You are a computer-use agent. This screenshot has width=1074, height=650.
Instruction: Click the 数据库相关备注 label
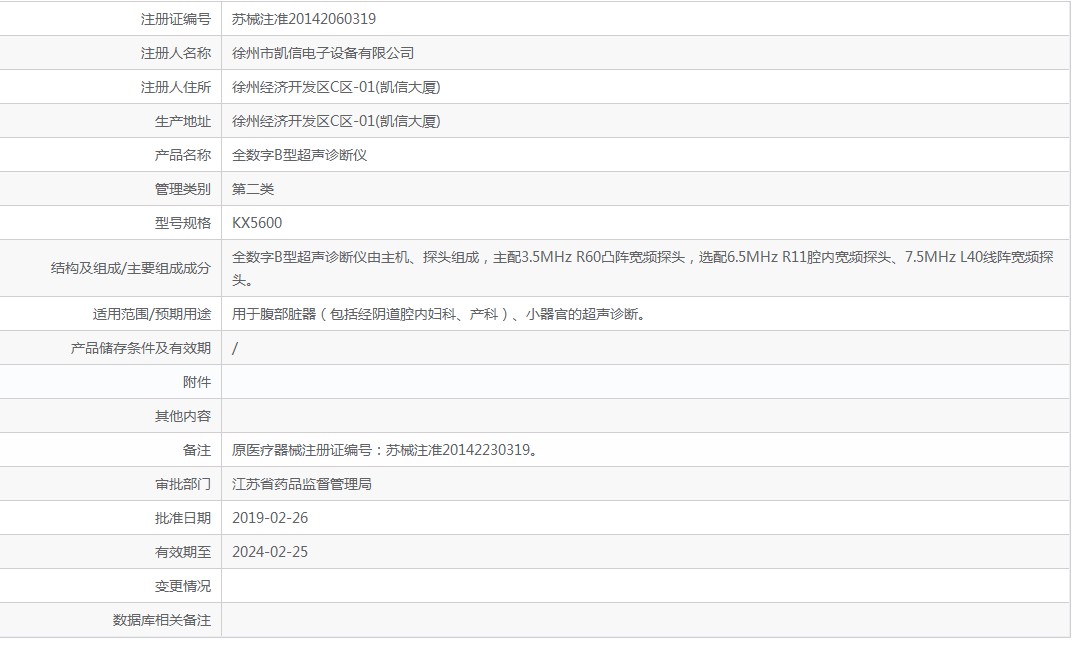pyautogui.click(x=162, y=621)
